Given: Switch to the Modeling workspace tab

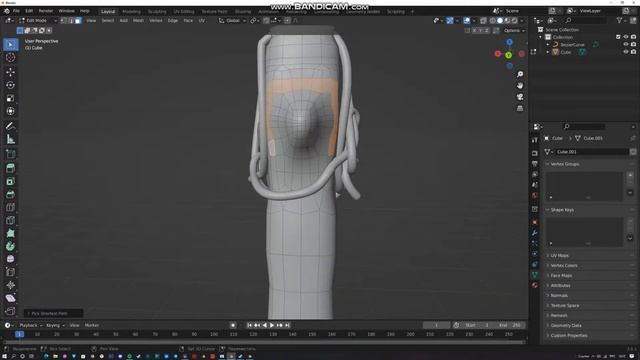Looking at the screenshot, I should [x=131, y=12].
